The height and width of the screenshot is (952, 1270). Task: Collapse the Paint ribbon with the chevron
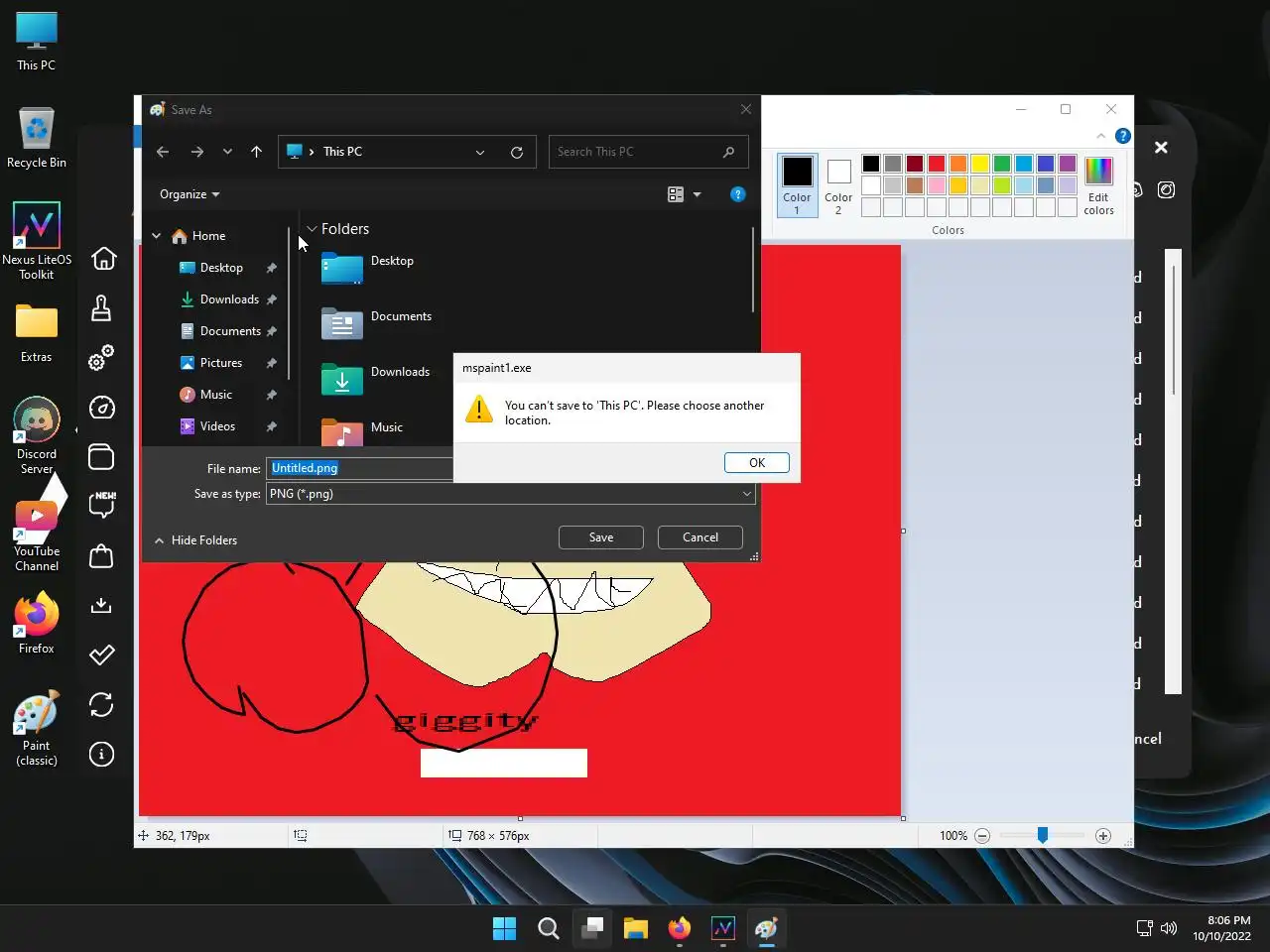[x=1101, y=136]
